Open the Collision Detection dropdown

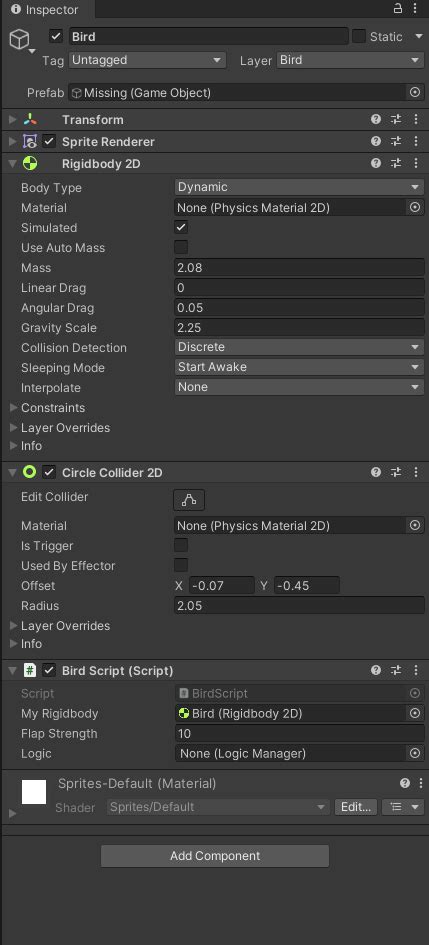[x=299, y=347]
